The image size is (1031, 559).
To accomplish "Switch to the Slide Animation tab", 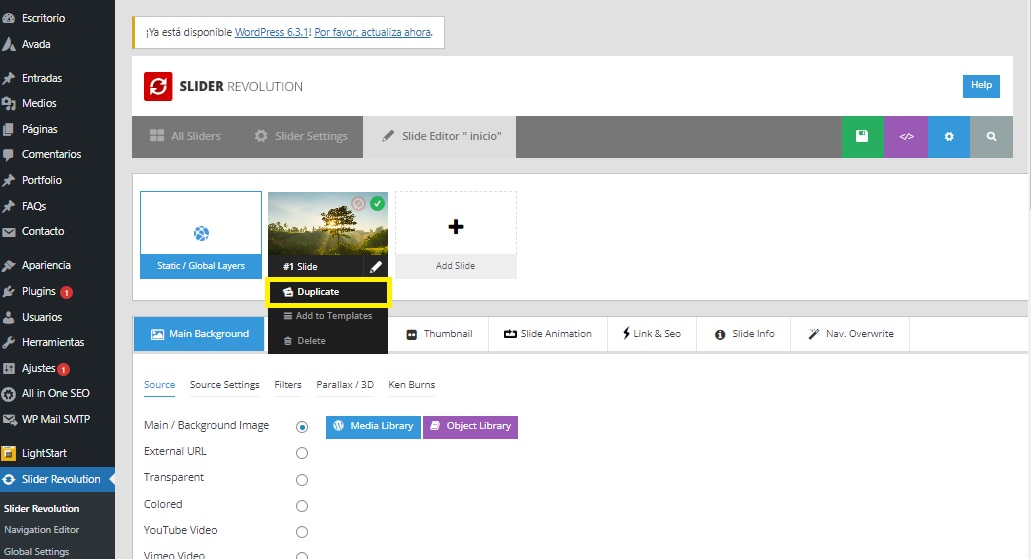I will 547,334.
